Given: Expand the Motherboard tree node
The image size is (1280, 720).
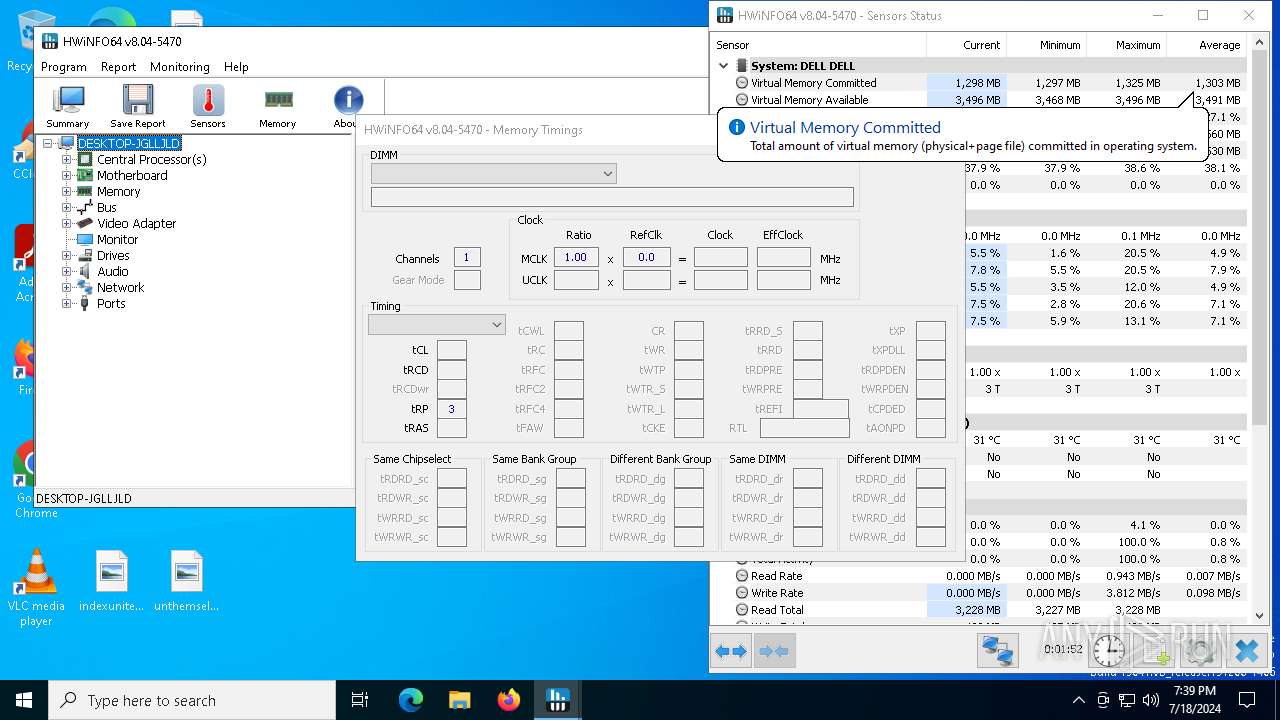Looking at the screenshot, I should [x=67, y=175].
